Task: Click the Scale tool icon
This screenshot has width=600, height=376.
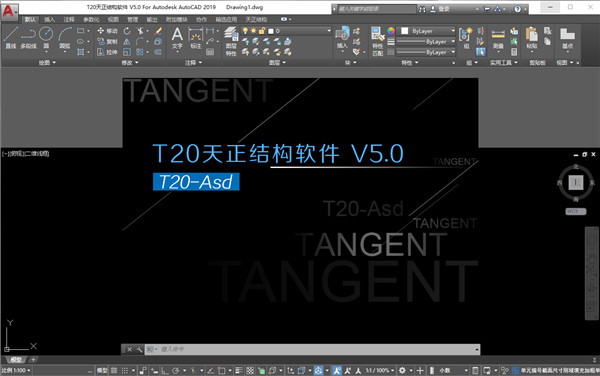Action: 127,52
